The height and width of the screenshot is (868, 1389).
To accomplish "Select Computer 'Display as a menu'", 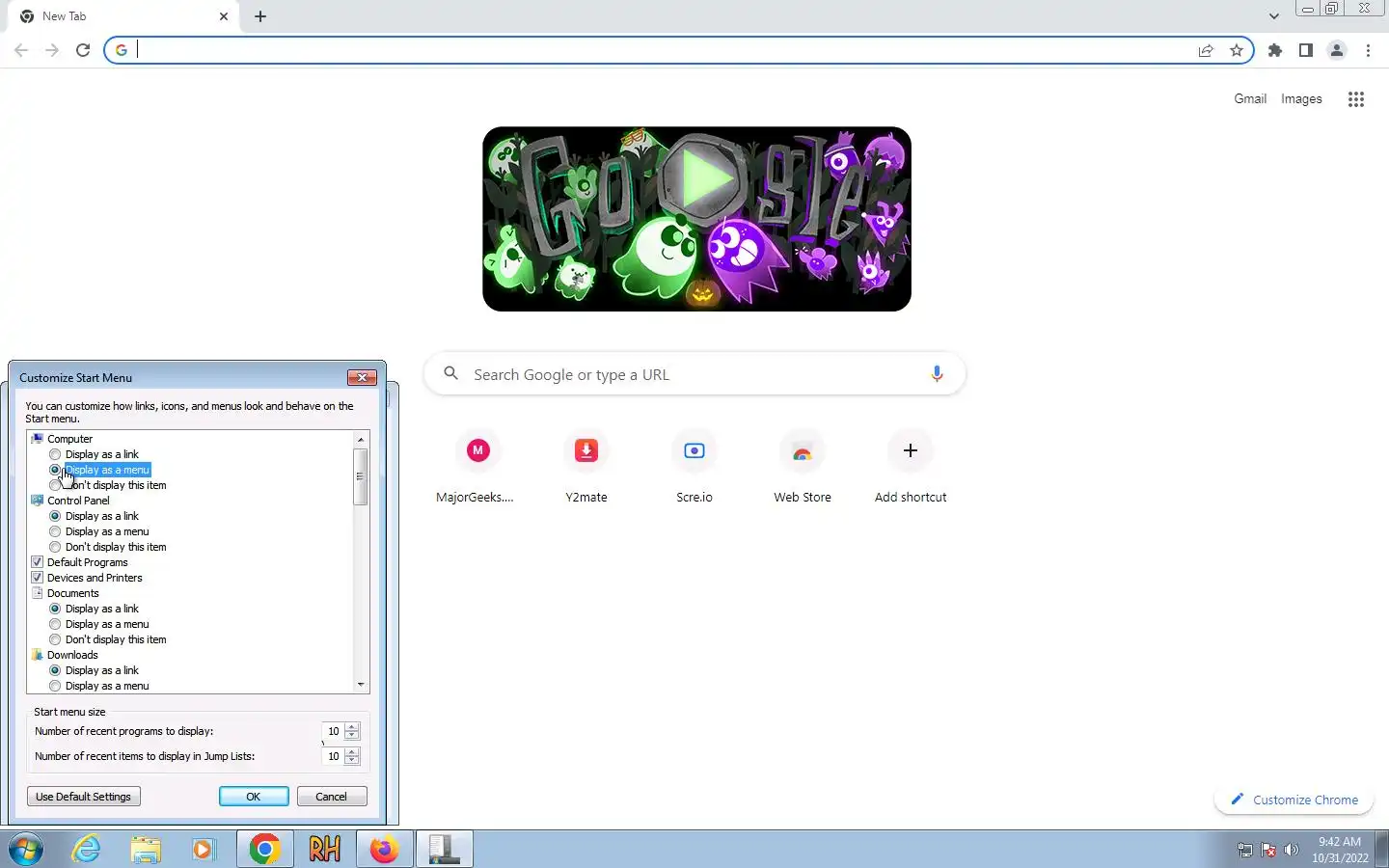I will tap(55, 470).
